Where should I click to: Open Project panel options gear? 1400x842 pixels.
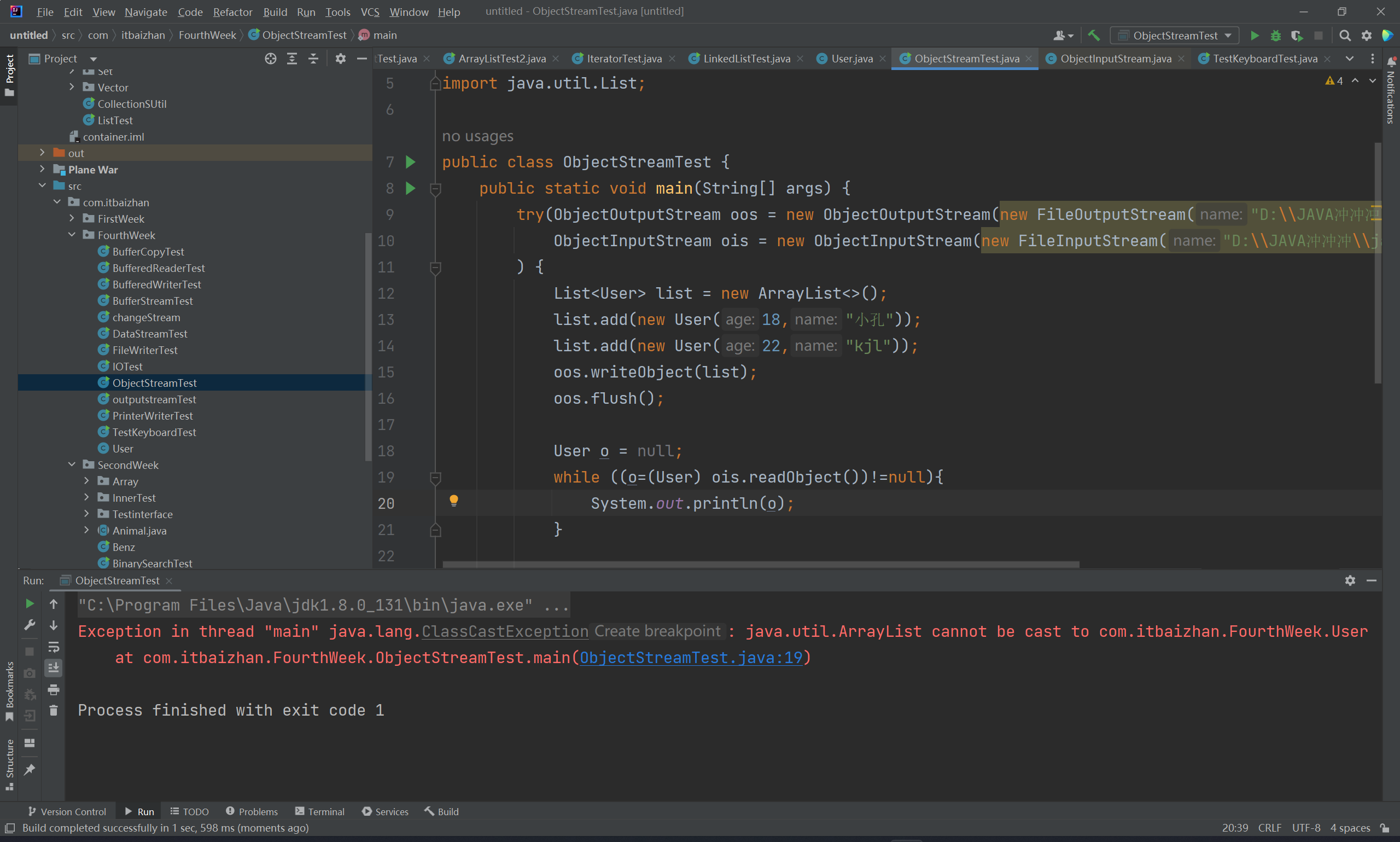pos(340,59)
